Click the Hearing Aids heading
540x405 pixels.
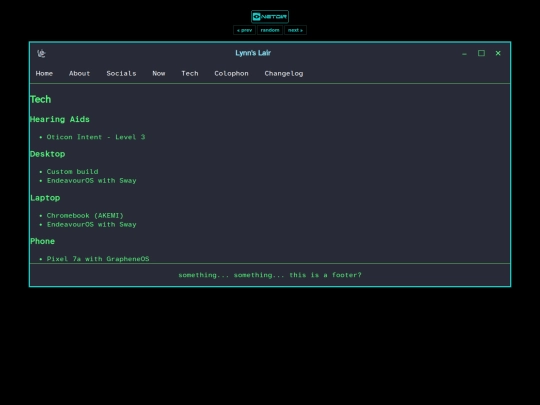[x=60, y=119]
